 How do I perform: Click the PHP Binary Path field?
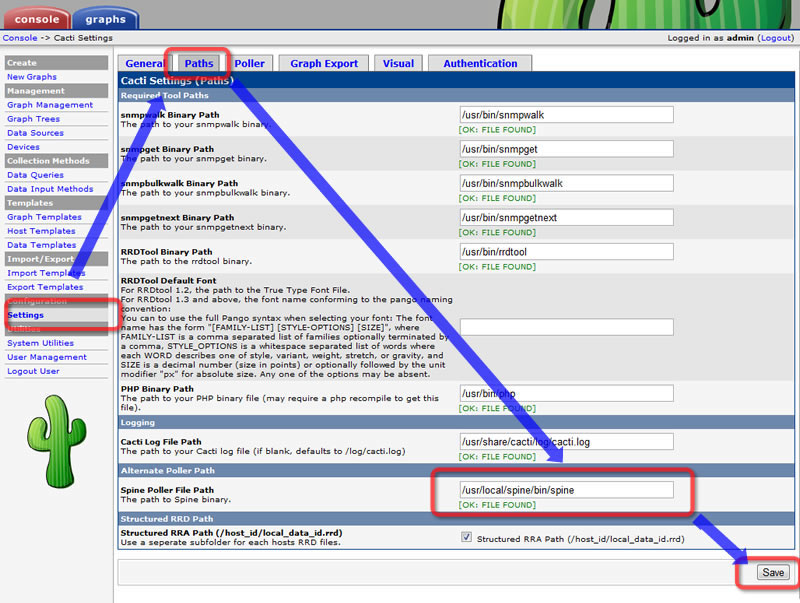pyautogui.click(x=566, y=393)
